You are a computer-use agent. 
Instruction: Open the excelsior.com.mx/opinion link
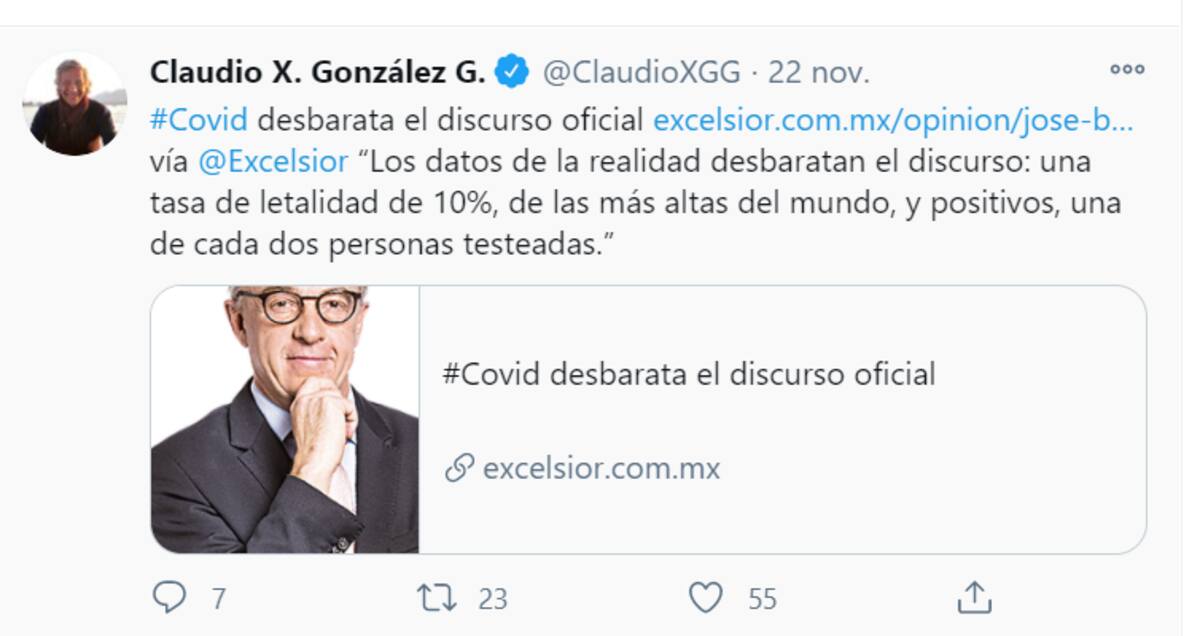click(893, 121)
